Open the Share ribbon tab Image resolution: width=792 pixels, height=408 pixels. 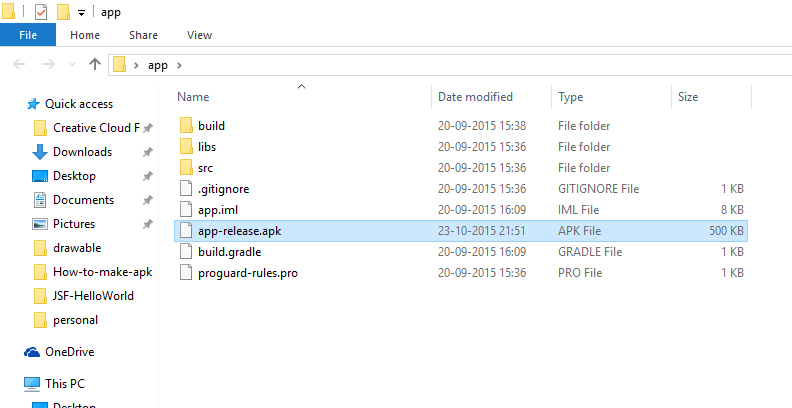[143, 35]
